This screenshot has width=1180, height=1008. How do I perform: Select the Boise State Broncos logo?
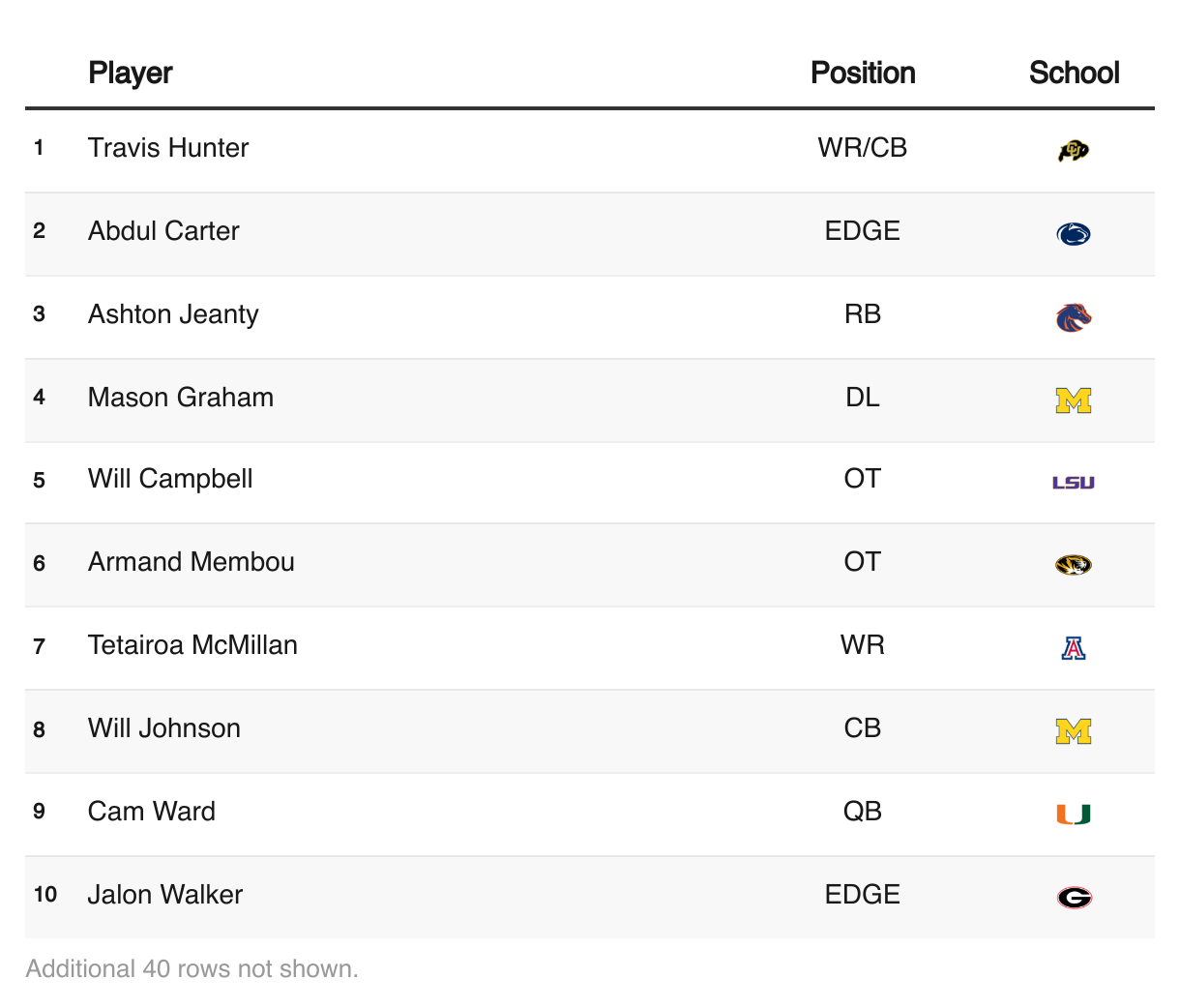[x=1074, y=316]
